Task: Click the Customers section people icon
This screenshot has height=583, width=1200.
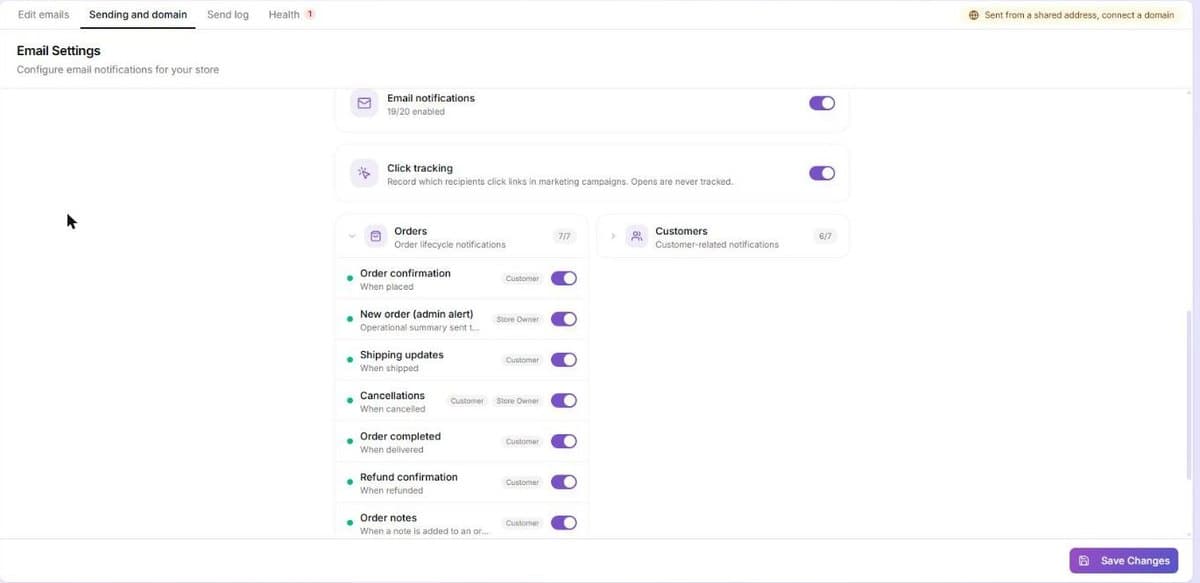Action: [x=637, y=237]
